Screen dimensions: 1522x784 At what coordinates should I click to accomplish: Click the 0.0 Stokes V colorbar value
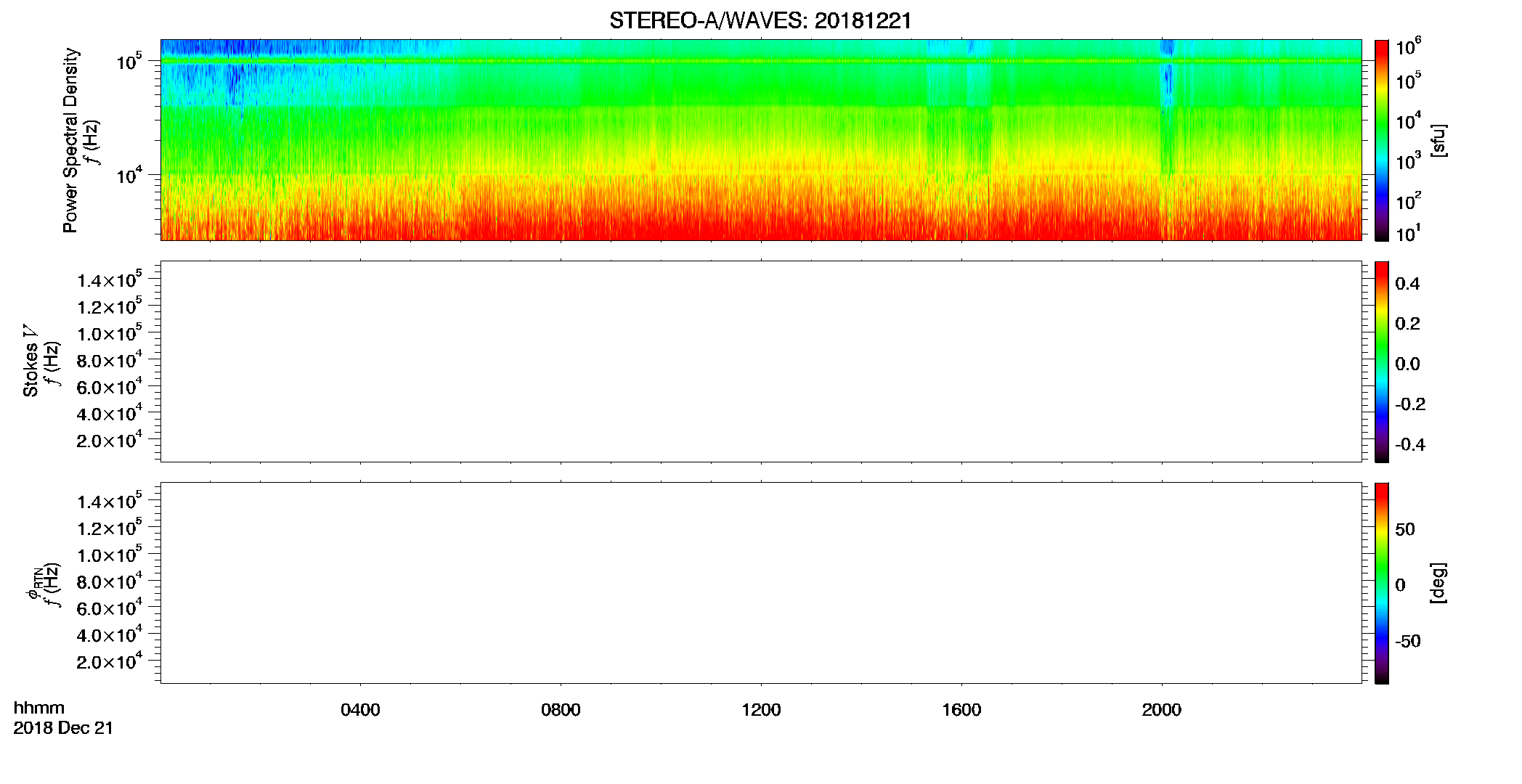tap(1407, 364)
